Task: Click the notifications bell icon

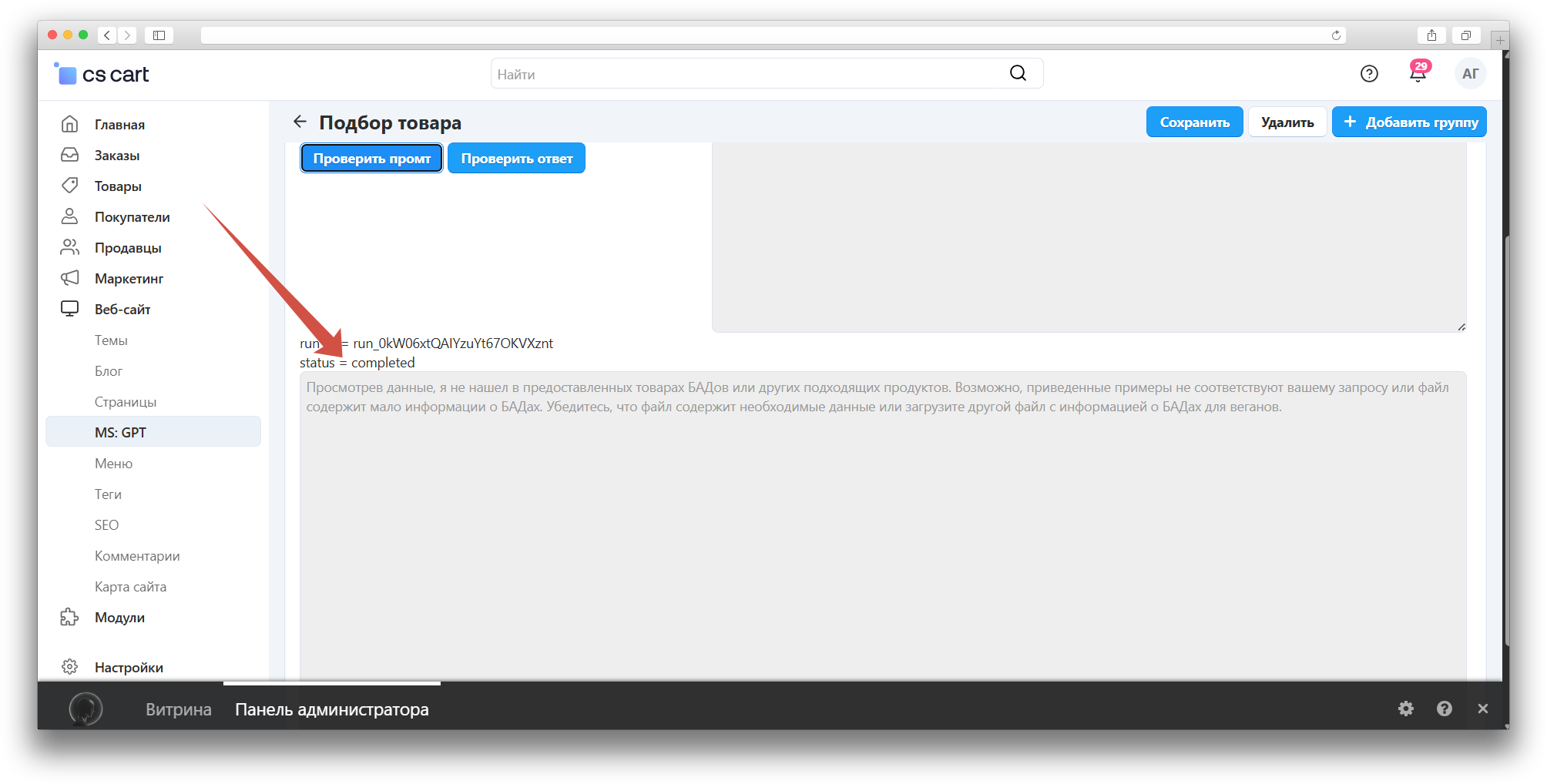Action: pos(1417,74)
